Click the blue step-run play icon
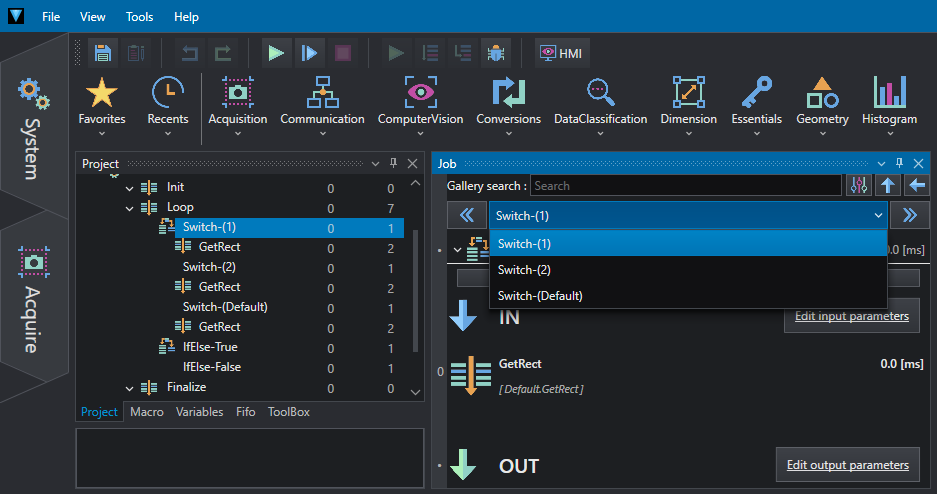Screen dimensions: 937x494 tap(309, 53)
